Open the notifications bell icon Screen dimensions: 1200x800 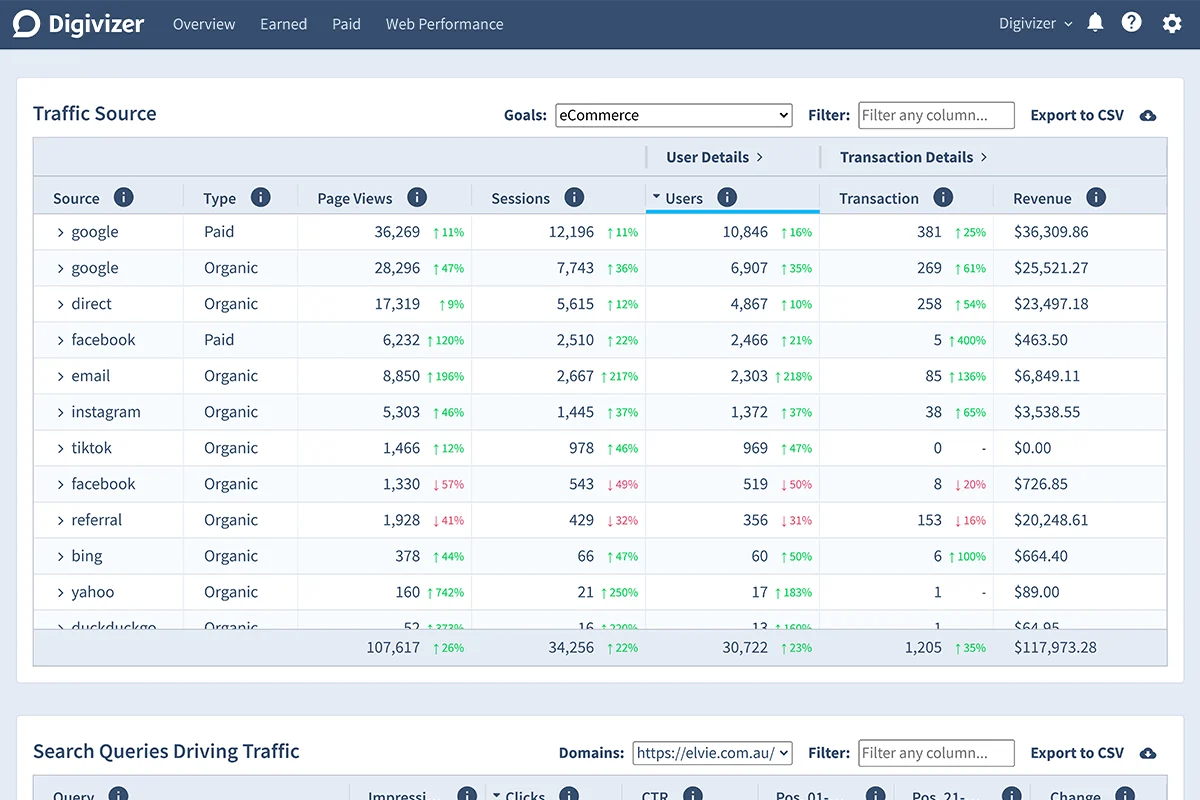(x=1095, y=23)
